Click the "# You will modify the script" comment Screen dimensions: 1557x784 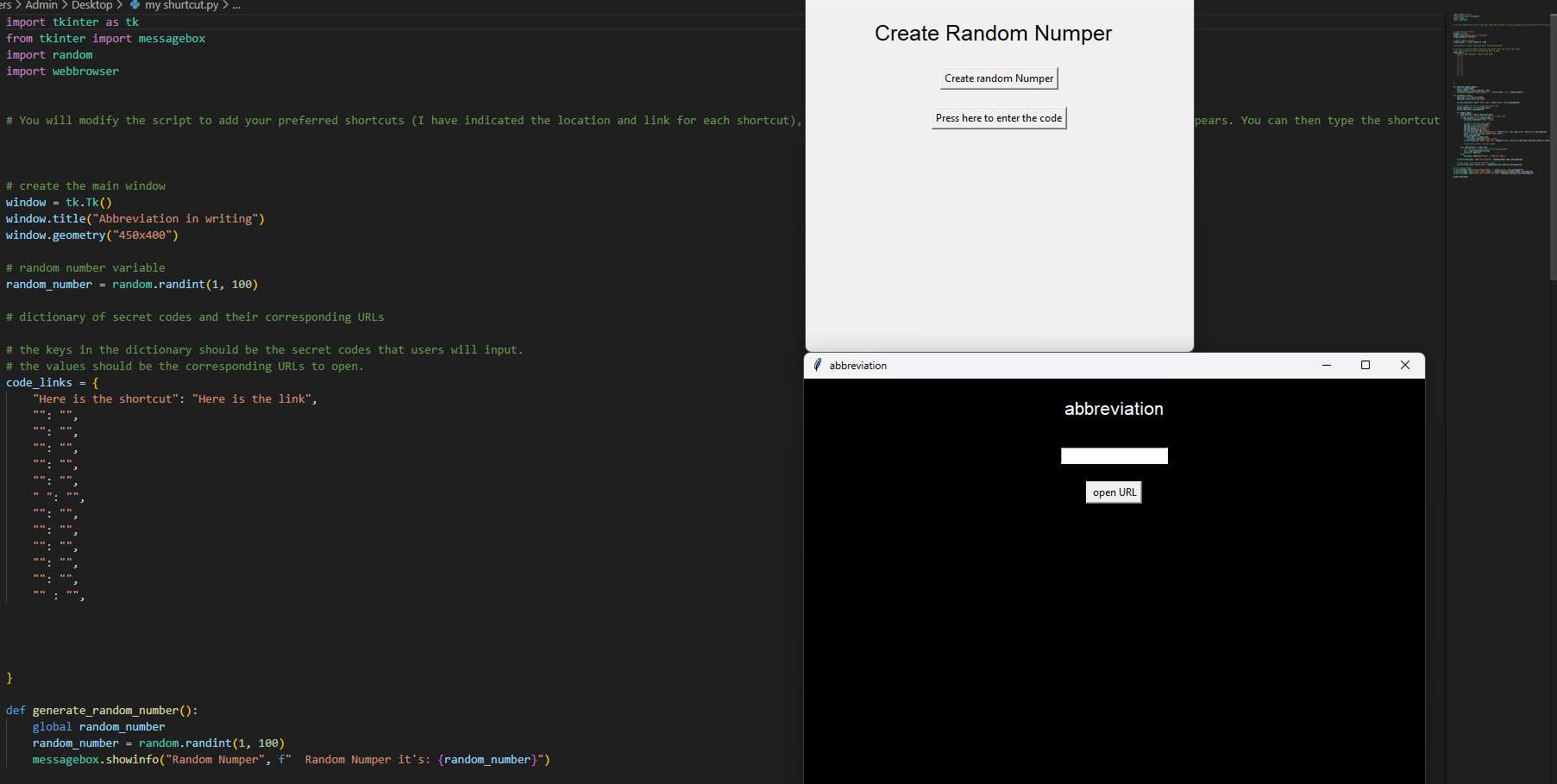point(404,121)
